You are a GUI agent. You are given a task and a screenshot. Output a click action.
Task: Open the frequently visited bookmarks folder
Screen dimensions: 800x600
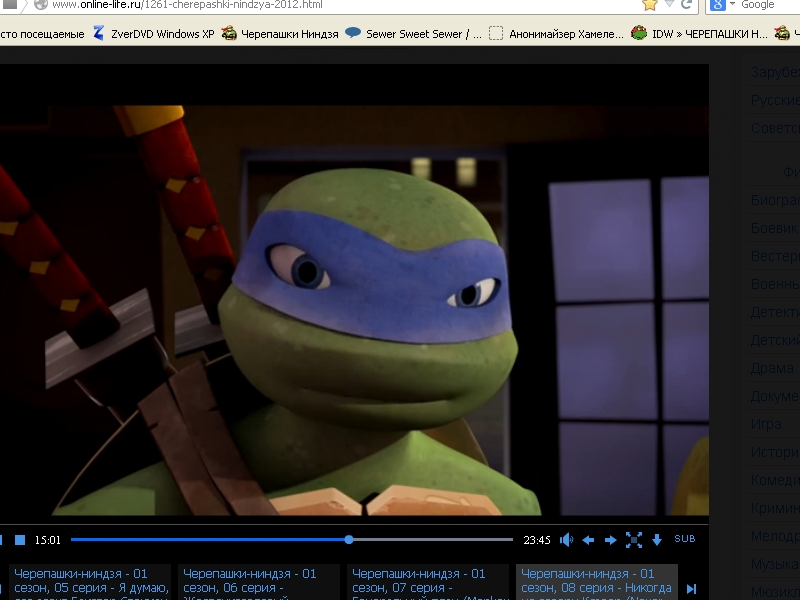tap(42, 34)
